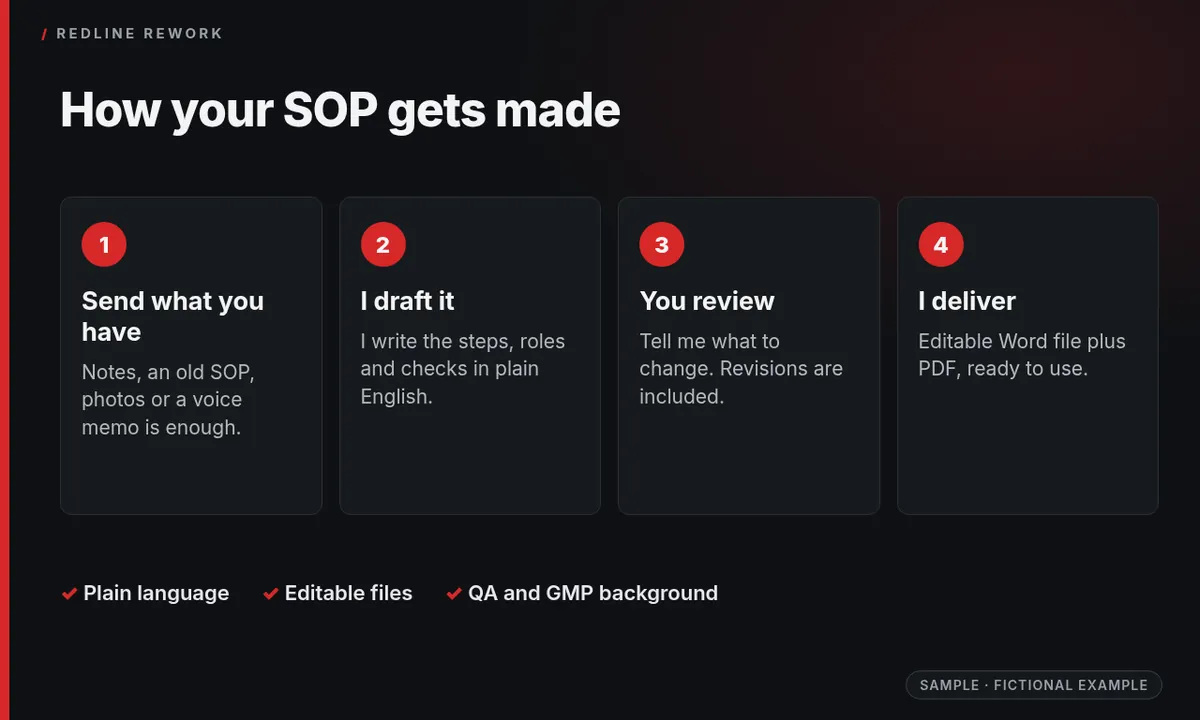Click the checkmark beside Editable files
The width and height of the screenshot is (1200, 720).
click(x=271, y=594)
